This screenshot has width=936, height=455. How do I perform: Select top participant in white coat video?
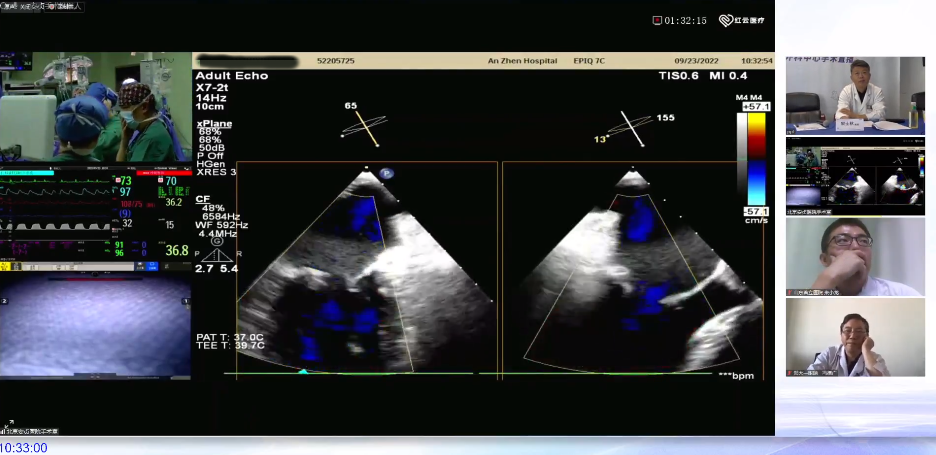[x=855, y=96]
